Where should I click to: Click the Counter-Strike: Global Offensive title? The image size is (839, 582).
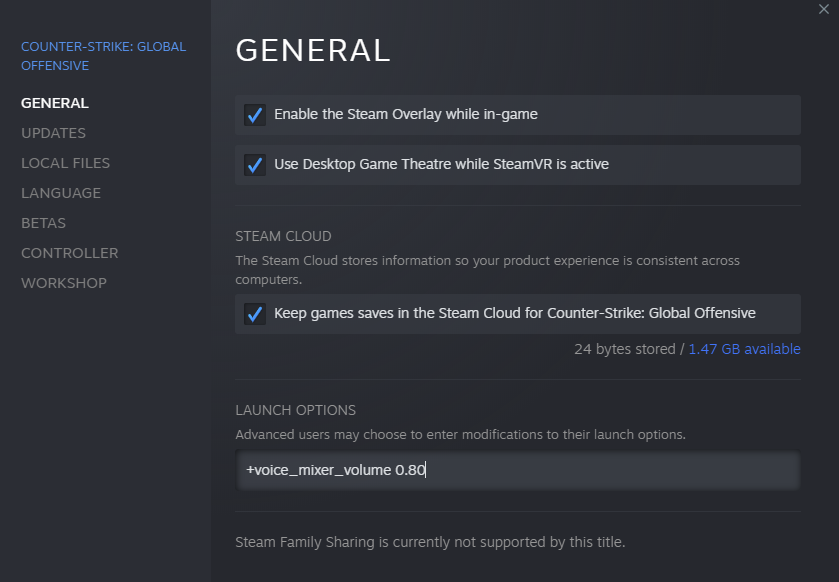pos(103,56)
